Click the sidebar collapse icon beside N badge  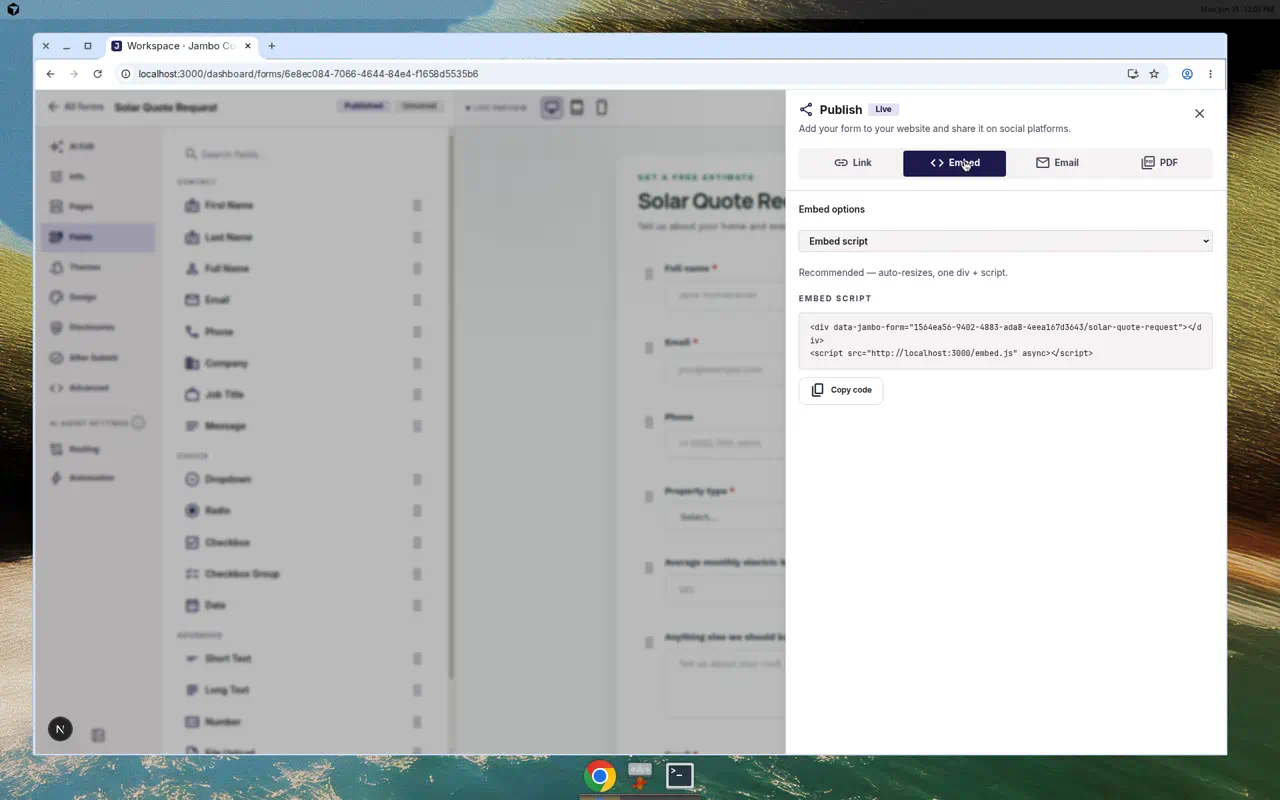point(98,735)
